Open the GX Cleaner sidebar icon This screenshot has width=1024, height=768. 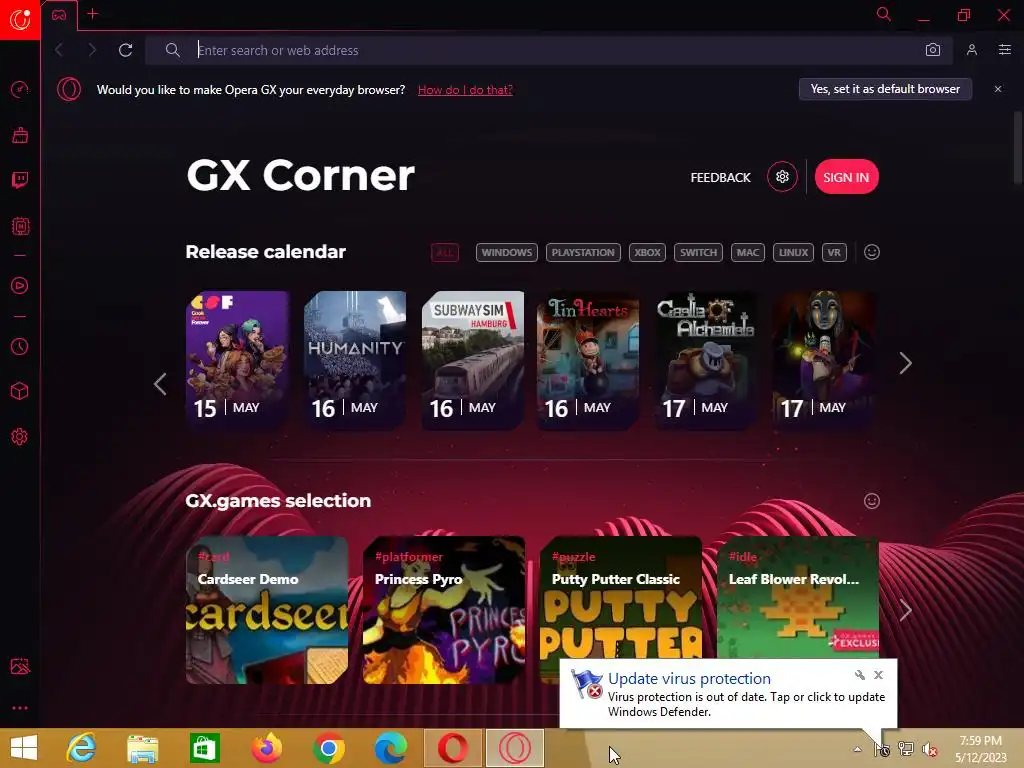click(x=20, y=135)
